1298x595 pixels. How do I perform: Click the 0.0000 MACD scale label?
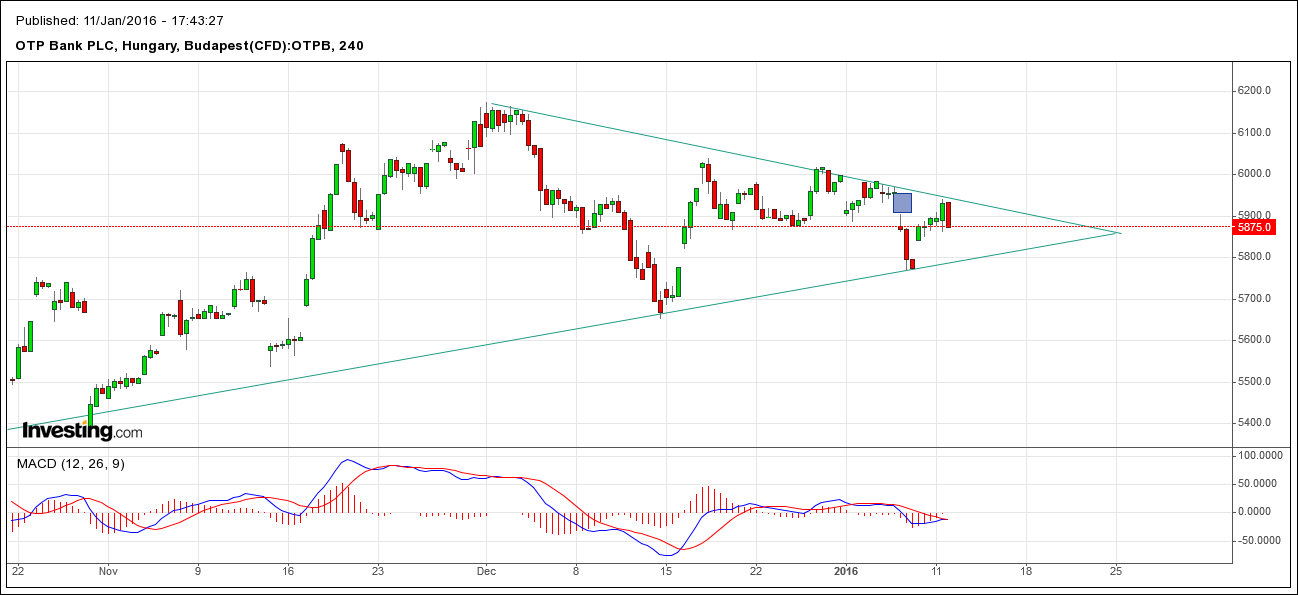tap(1262, 511)
